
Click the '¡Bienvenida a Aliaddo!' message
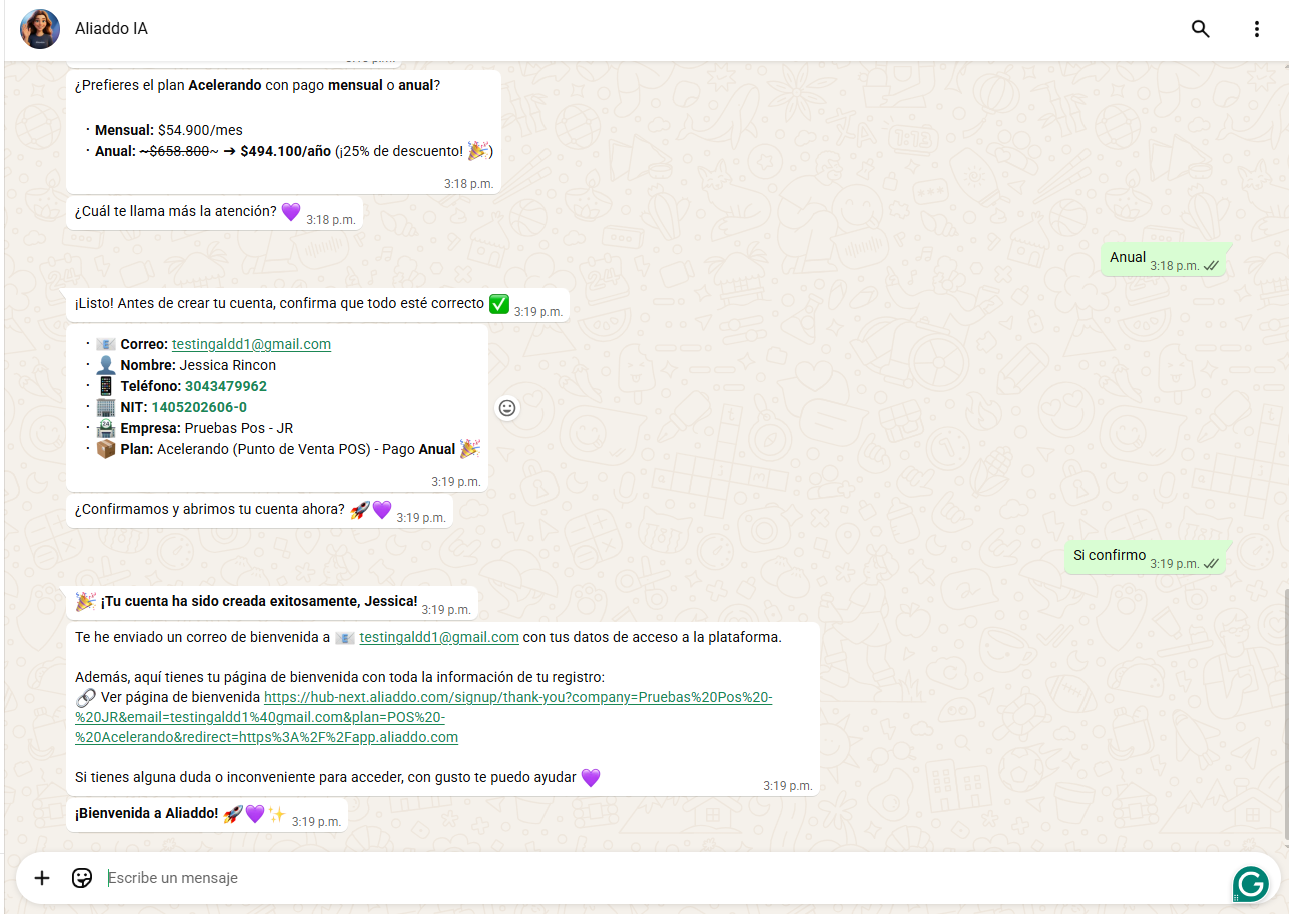click(x=207, y=815)
